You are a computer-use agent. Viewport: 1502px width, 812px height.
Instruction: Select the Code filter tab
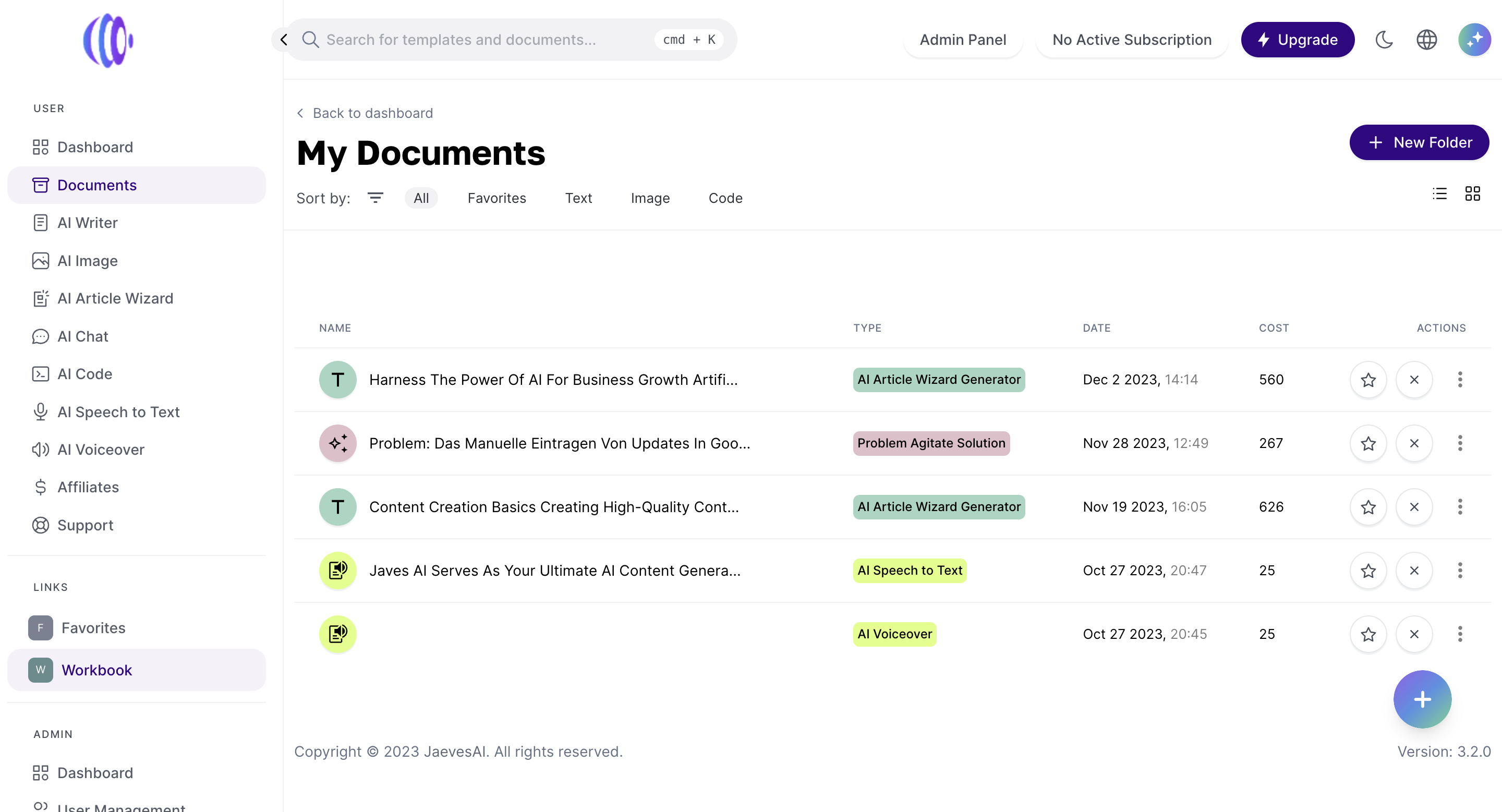(725, 198)
